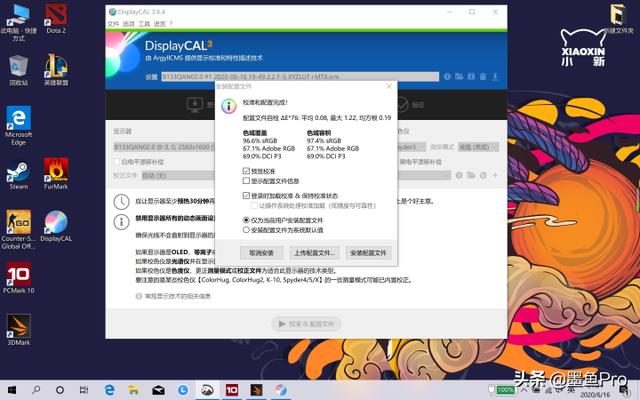This screenshot has width=640, height=400.
Task: Click the display technology info link
Action: pos(178,296)
